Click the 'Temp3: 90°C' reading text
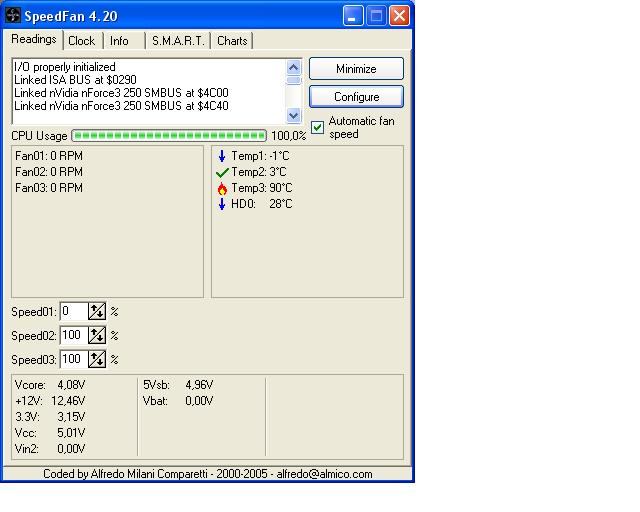The width and height of the screenshot is (640, 512). tap(262, 188)
